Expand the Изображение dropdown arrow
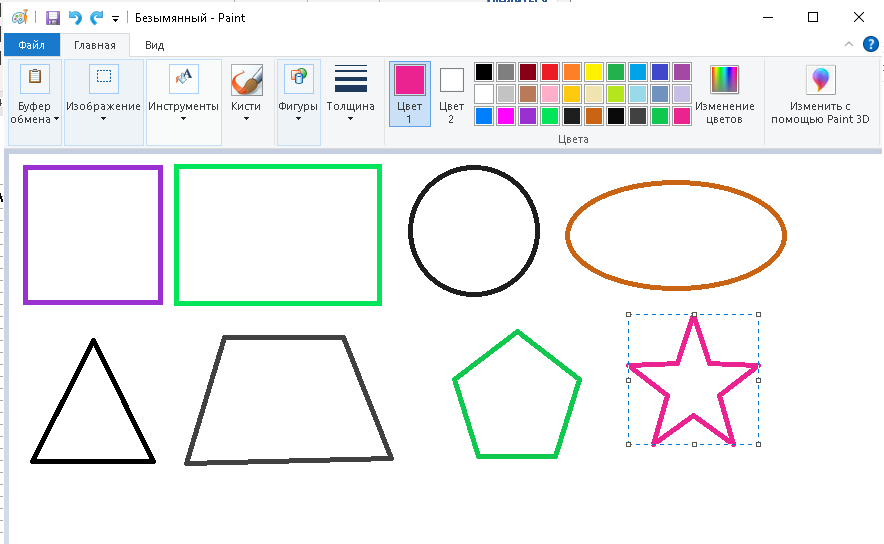Image resolution: width=884 pixels, height=544 pixels. (x=103, y=118)
